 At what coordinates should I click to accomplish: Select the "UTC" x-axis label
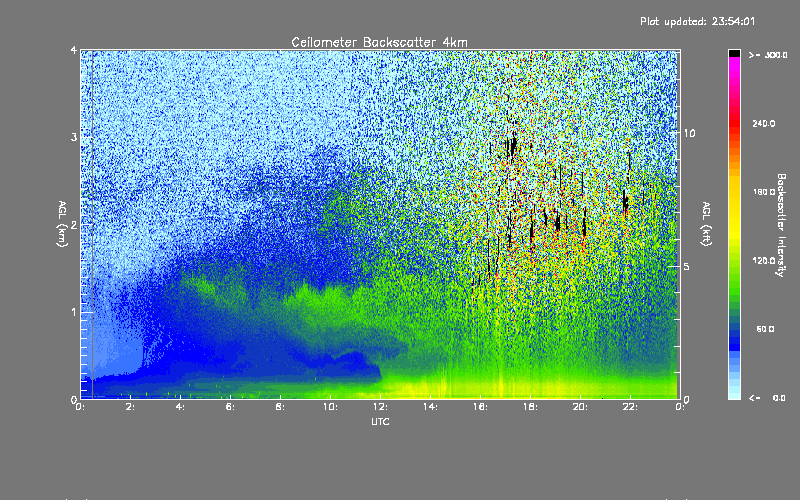380,421
